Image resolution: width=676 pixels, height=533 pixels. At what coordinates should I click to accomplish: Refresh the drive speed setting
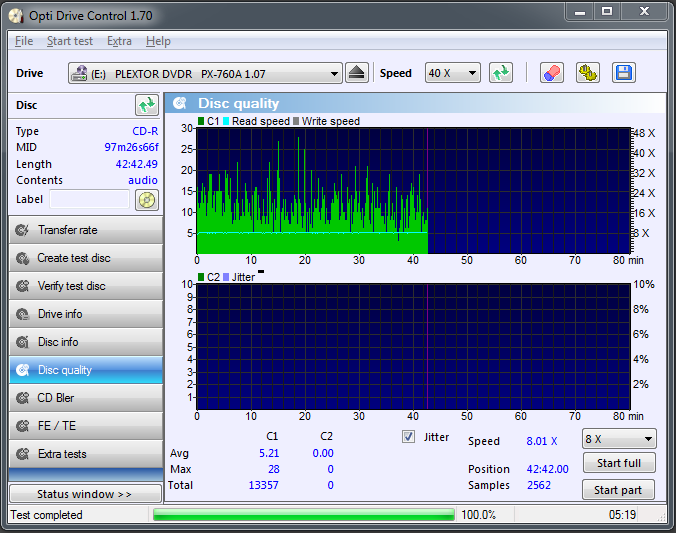pyautogui.click(x=501, y=72)
